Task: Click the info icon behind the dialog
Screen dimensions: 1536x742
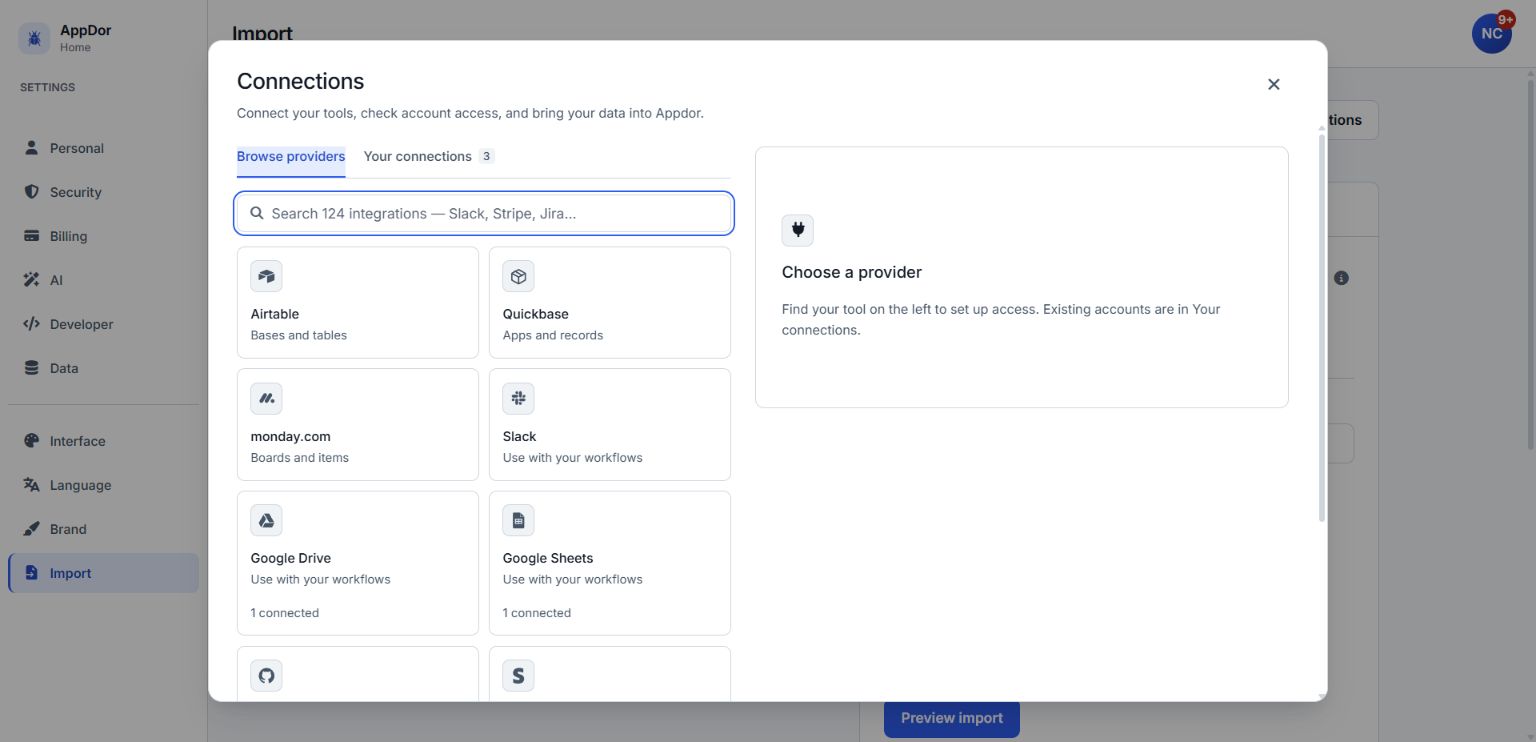Action: [1341, 278]
